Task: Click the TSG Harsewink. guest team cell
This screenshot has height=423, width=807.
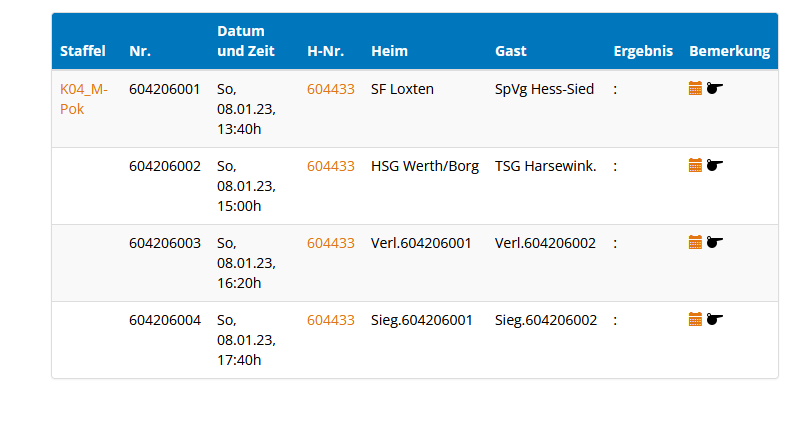Action: [x=545, y=166]
